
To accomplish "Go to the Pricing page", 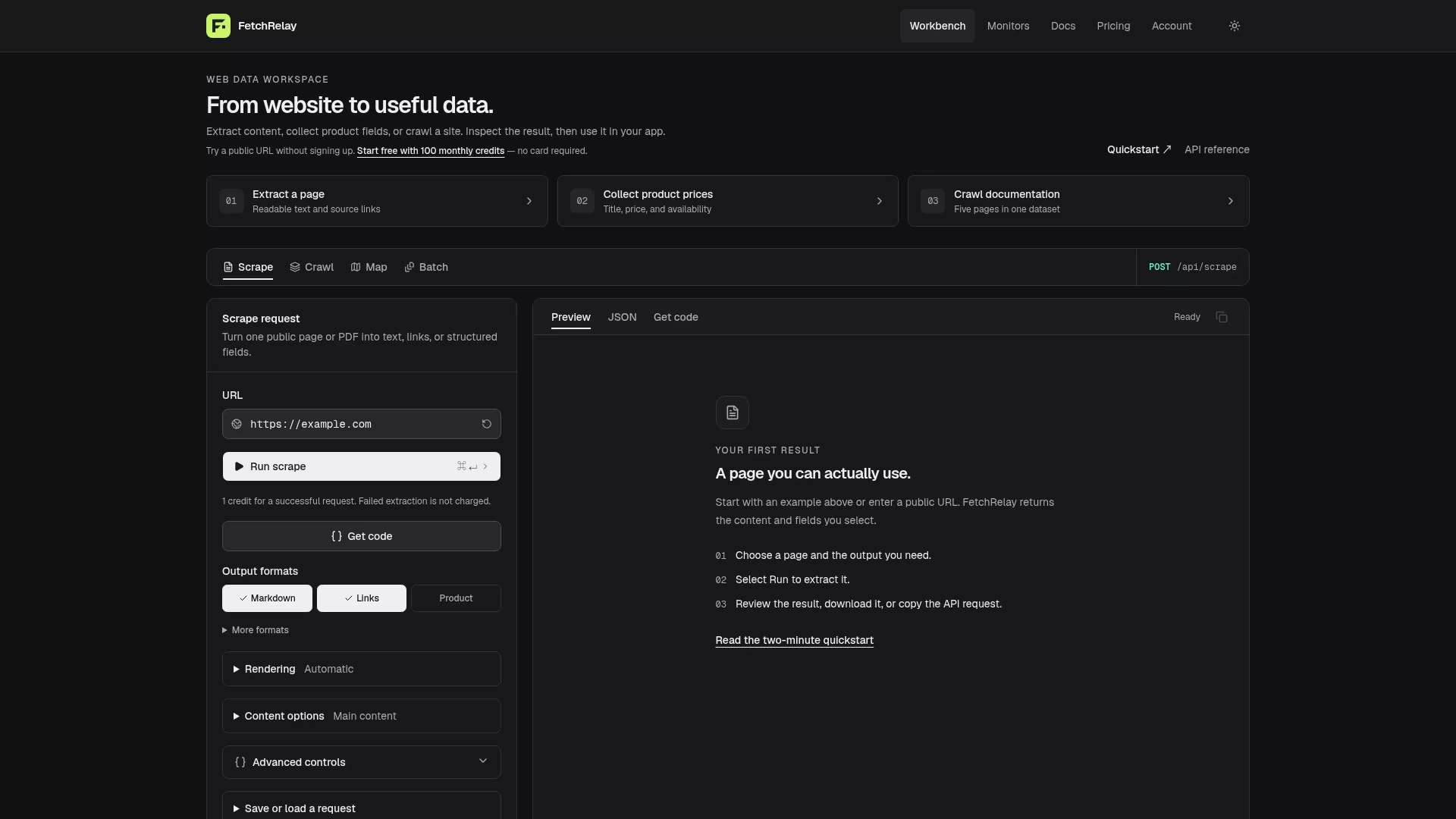I will [x=1113, y=26].
